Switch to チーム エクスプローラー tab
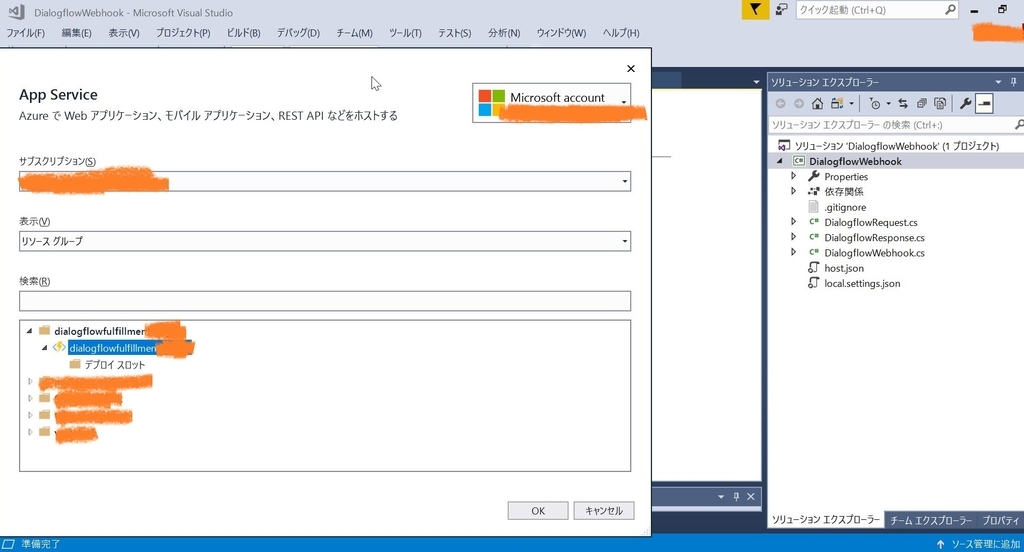Viewport: 1024px width, 552px height. pos(931,521)
